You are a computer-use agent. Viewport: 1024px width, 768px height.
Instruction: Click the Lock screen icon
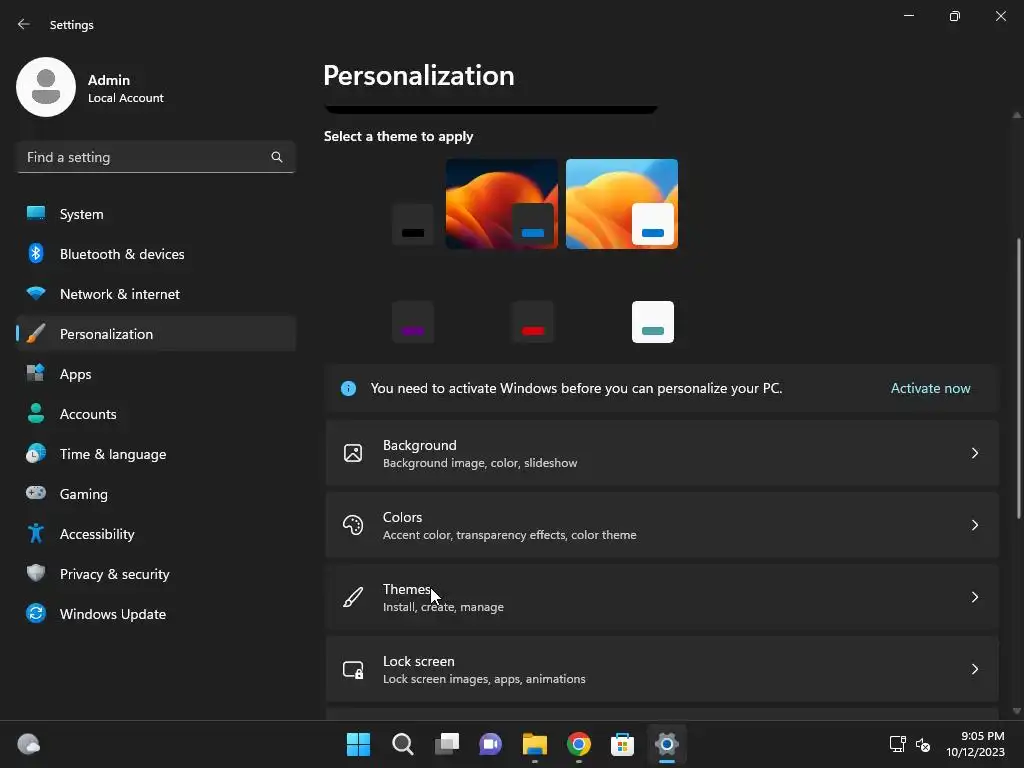tap(353, 669)
